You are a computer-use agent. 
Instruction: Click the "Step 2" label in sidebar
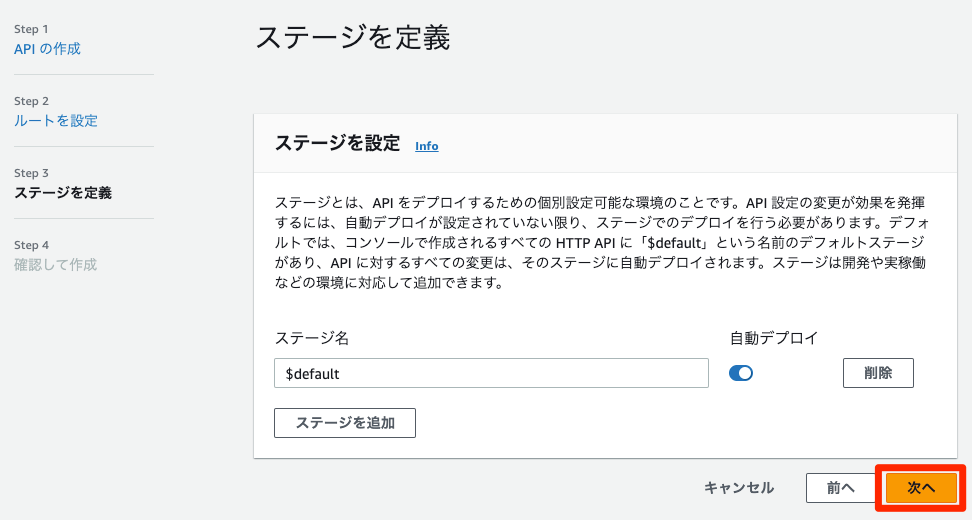pos(32,101)
